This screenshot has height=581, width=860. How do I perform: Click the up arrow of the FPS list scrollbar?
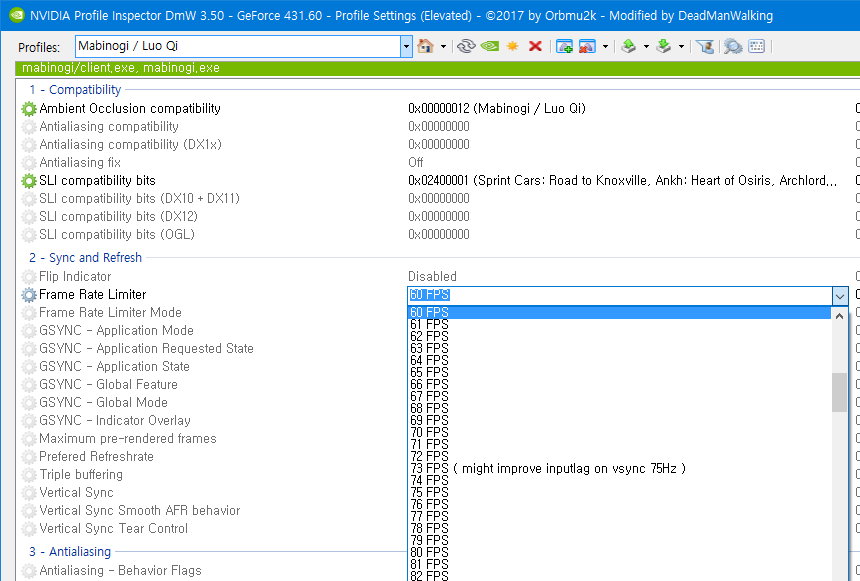[x=839, y=315]
